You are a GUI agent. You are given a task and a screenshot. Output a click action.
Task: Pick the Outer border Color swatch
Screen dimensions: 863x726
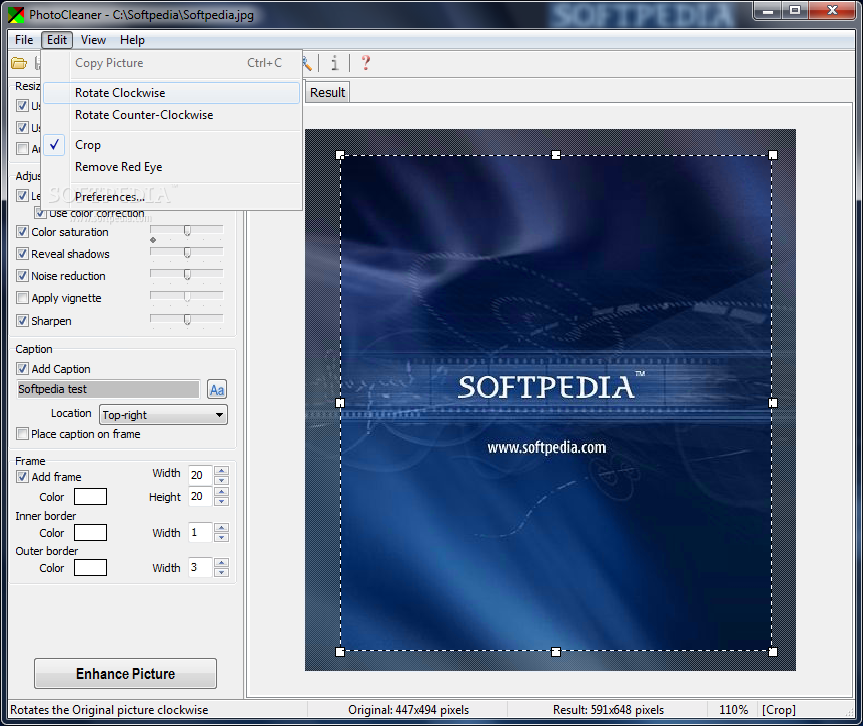click(x=90, y=567)
